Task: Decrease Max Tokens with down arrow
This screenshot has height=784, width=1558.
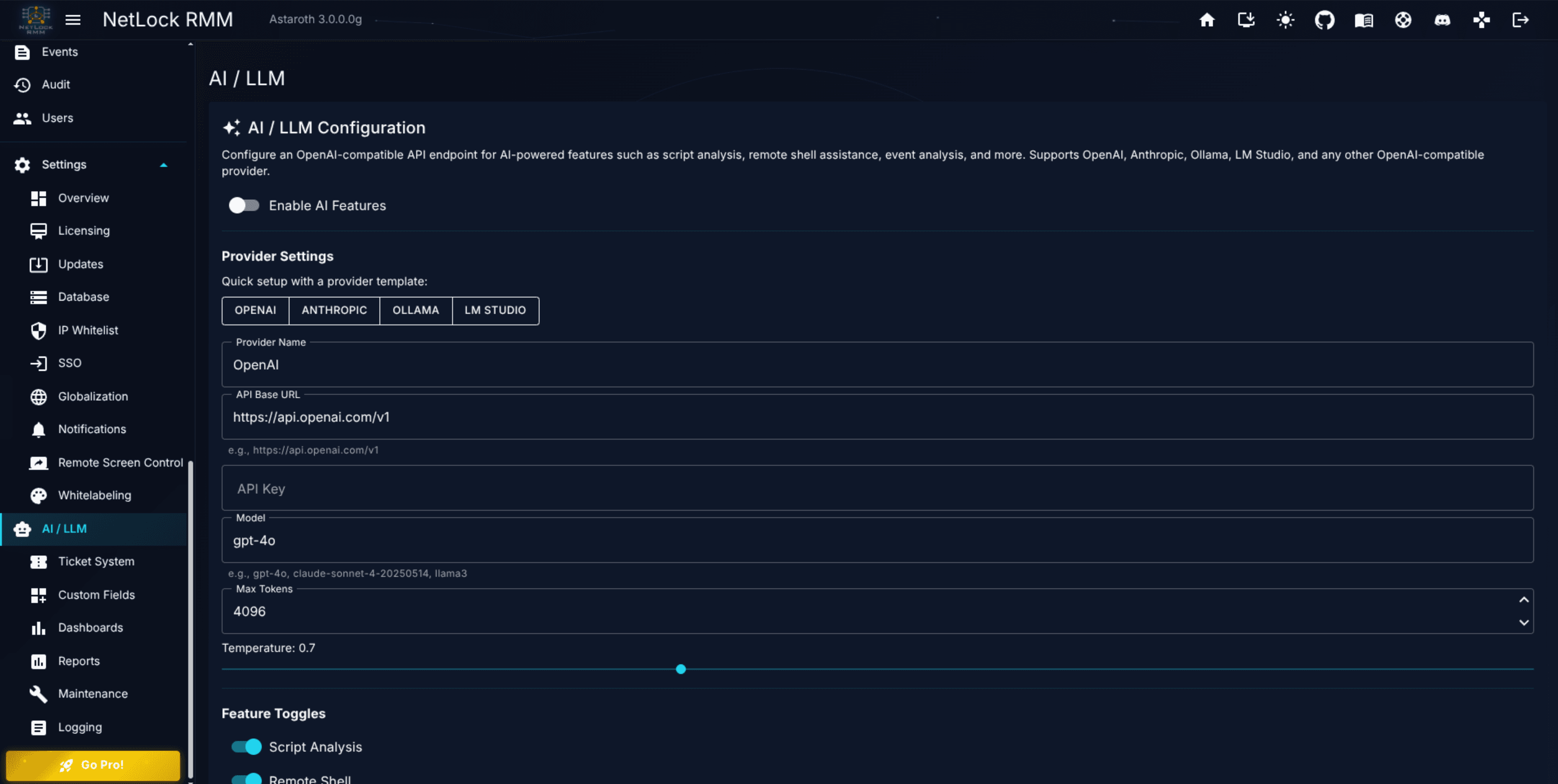Action: point(1524,623)
